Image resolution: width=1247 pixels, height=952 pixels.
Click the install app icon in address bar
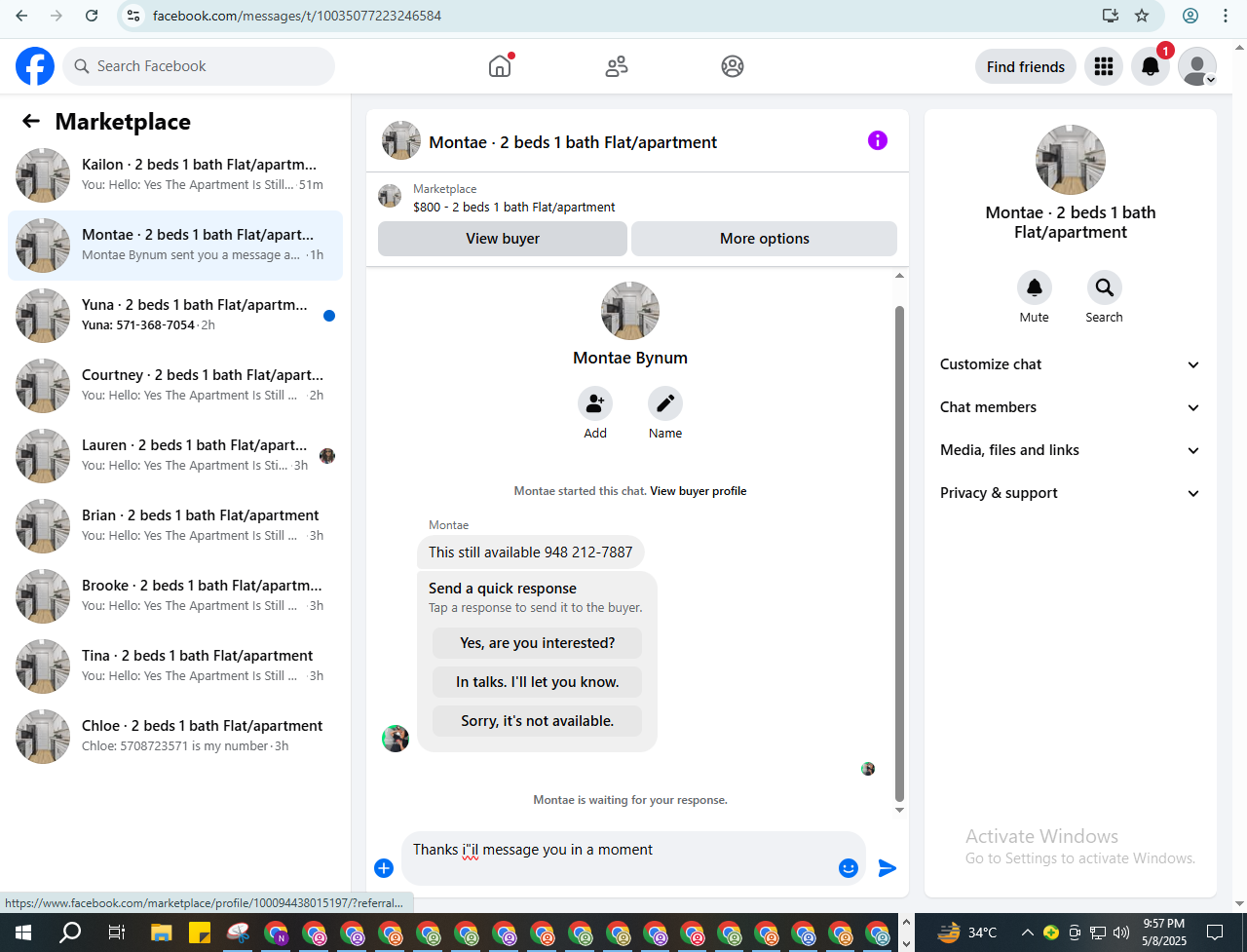(1110, 16)
